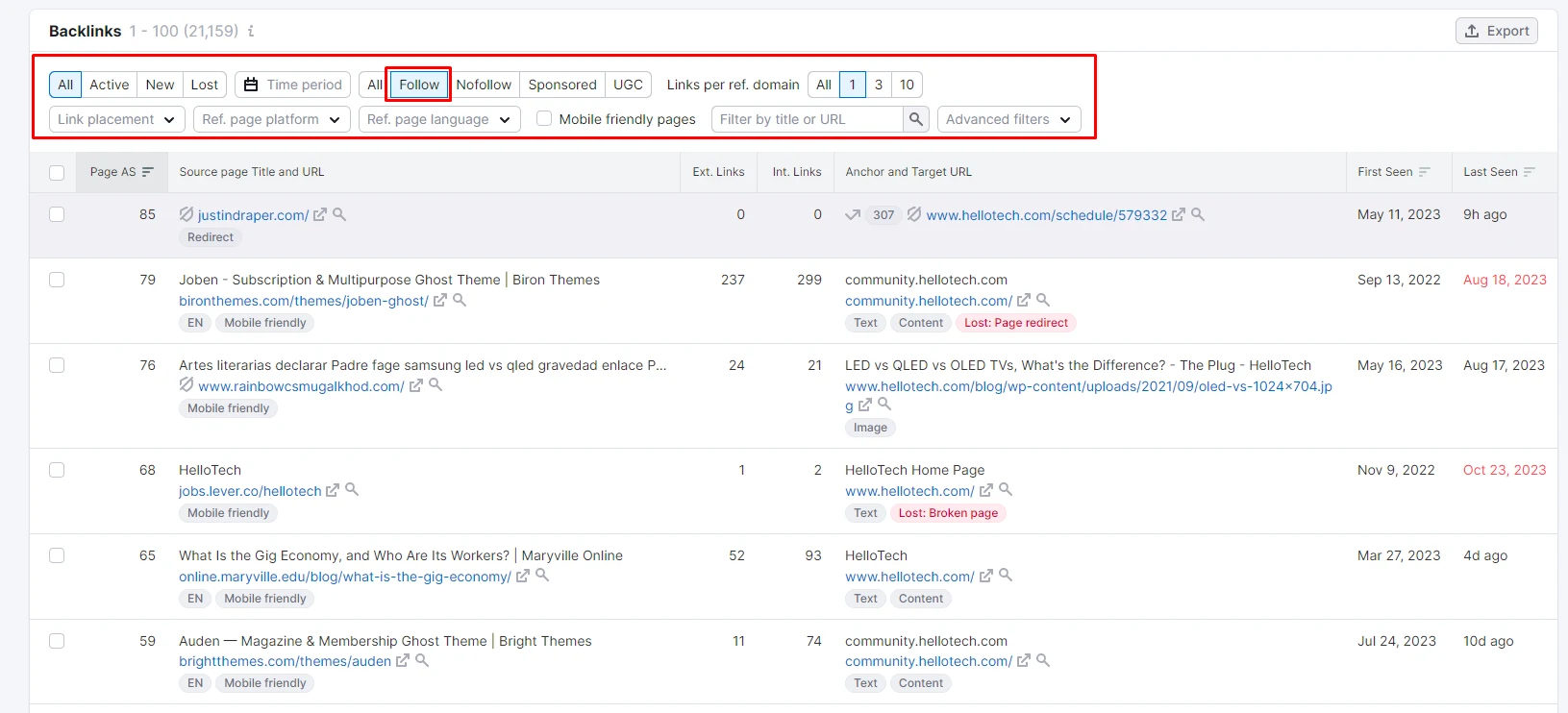Enable Mobile friendly pages checkbox
This screenshot has height=713, width=1568.
pos(544,118)
